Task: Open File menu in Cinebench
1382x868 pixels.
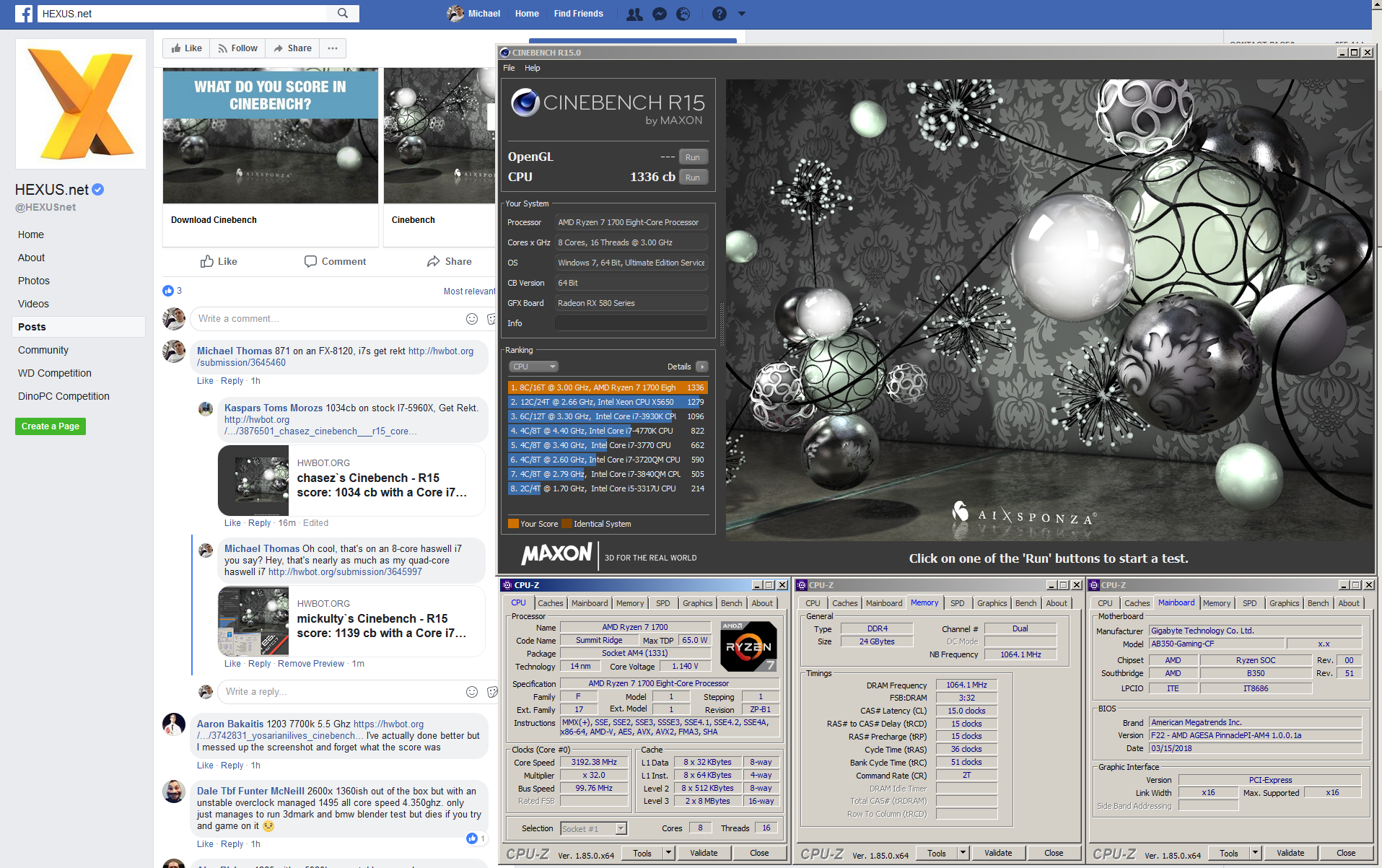Action: click(509, 68)
